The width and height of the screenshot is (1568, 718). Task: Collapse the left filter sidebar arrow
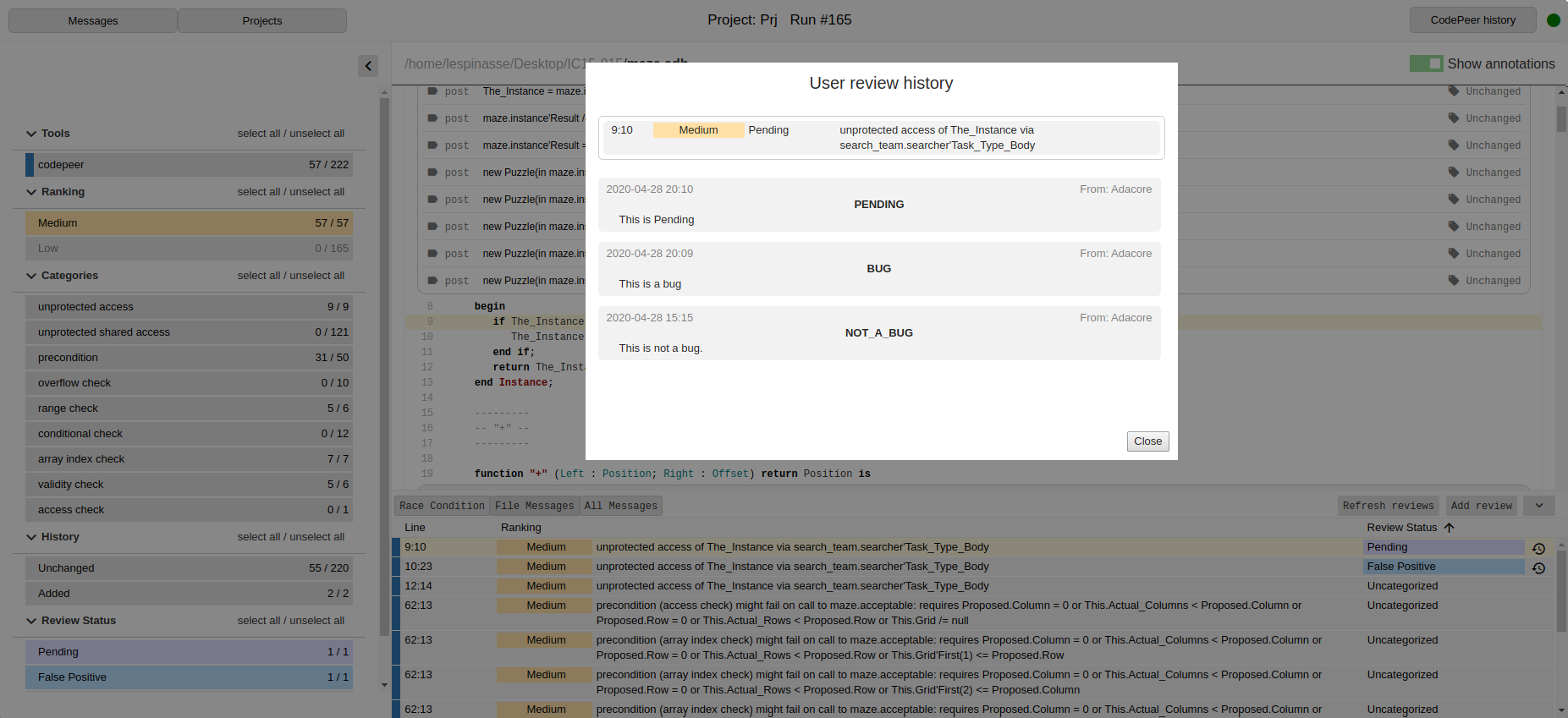pos(368,66)
